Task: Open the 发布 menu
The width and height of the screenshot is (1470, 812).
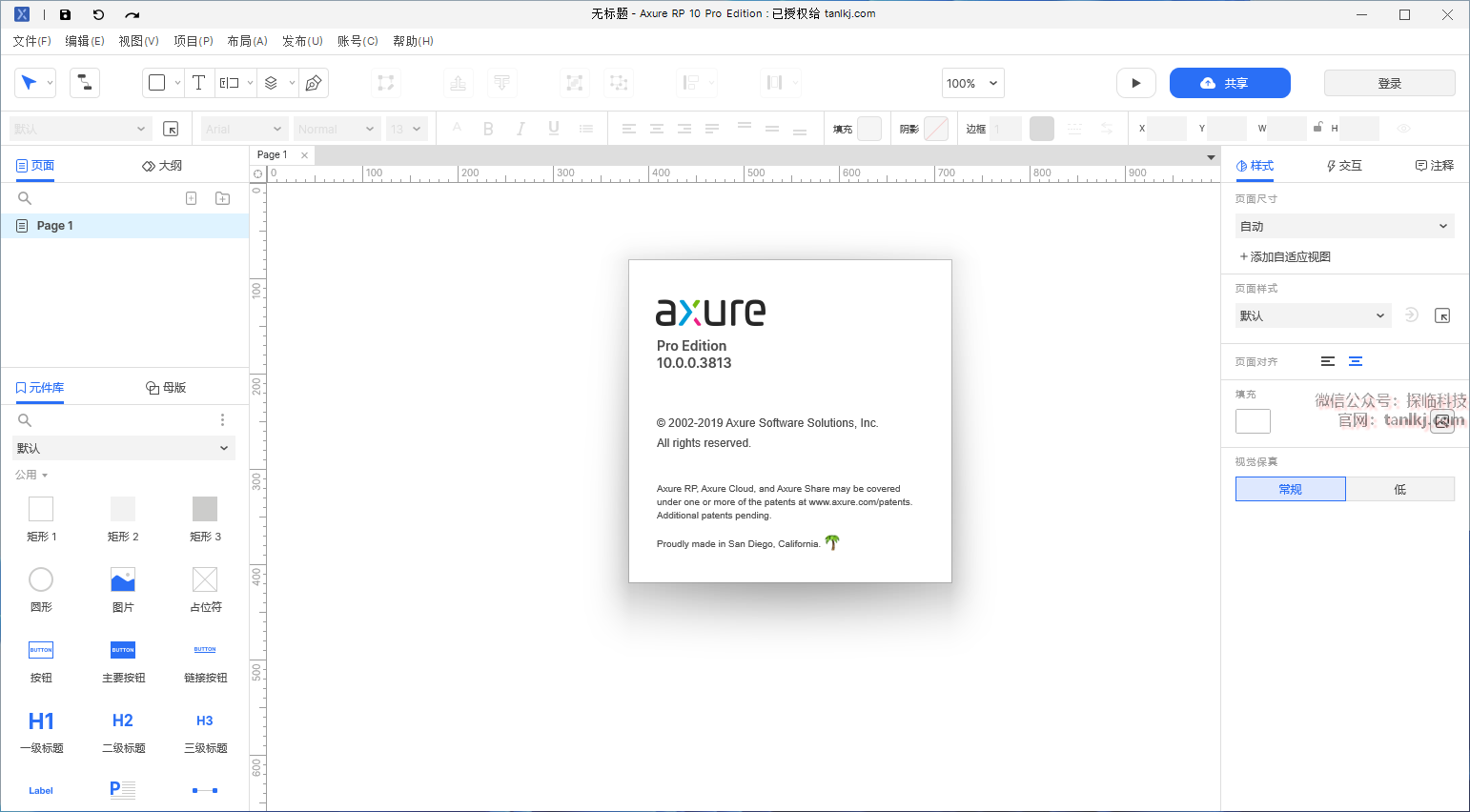Action: pyautogui.click(x=302, y=41)
